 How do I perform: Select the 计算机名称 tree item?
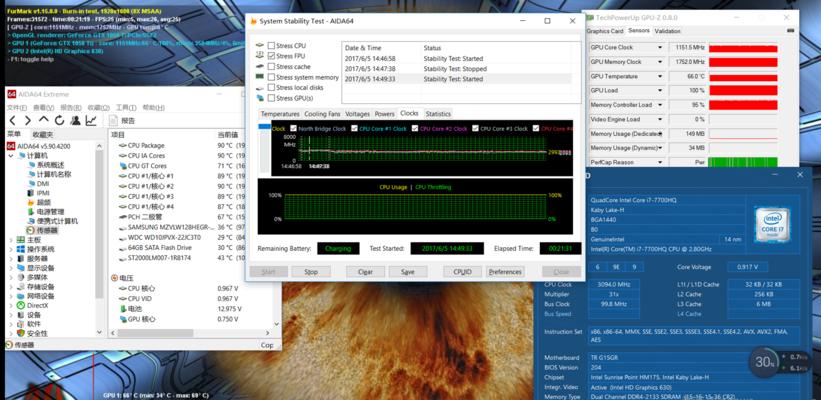point(54,174)
